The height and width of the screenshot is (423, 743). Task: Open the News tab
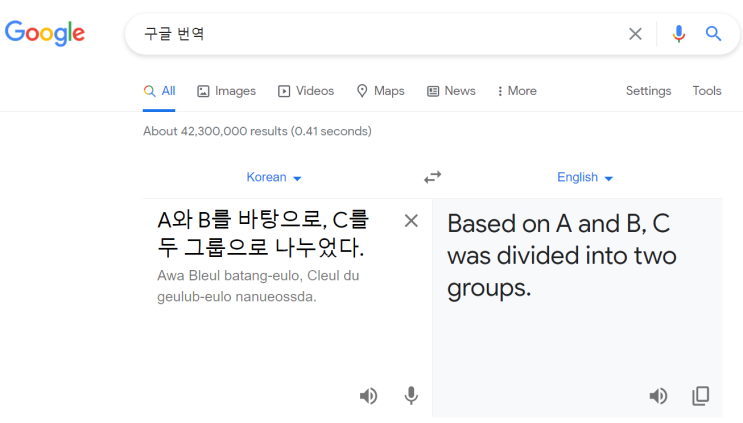451,91
